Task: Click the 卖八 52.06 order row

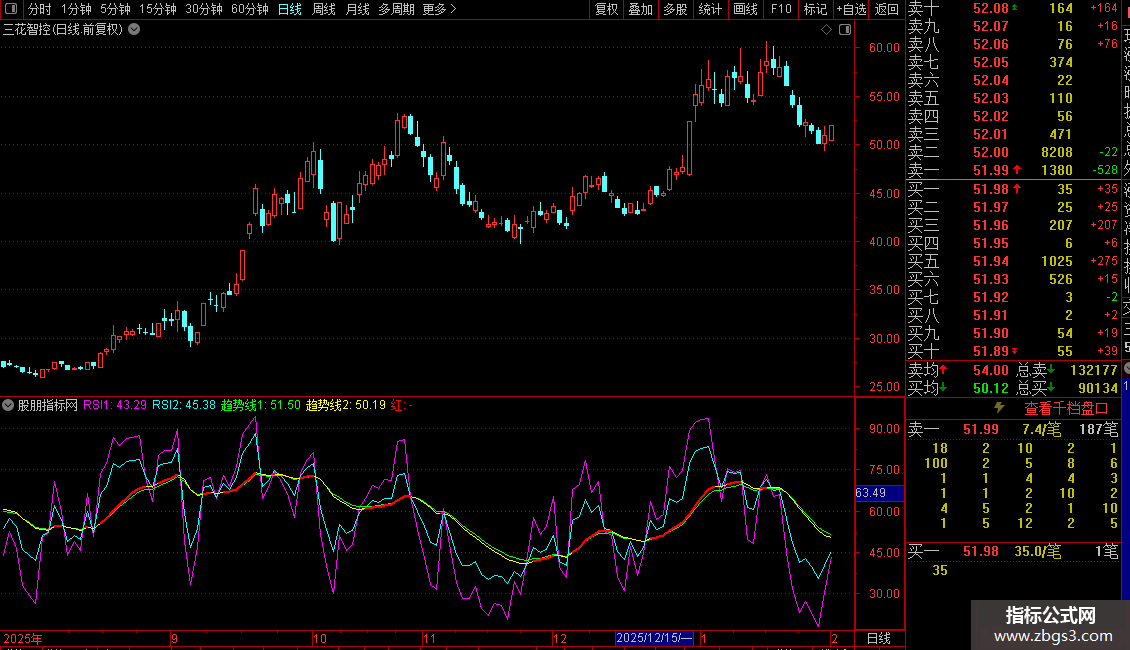Action: tap(1014, 44)
